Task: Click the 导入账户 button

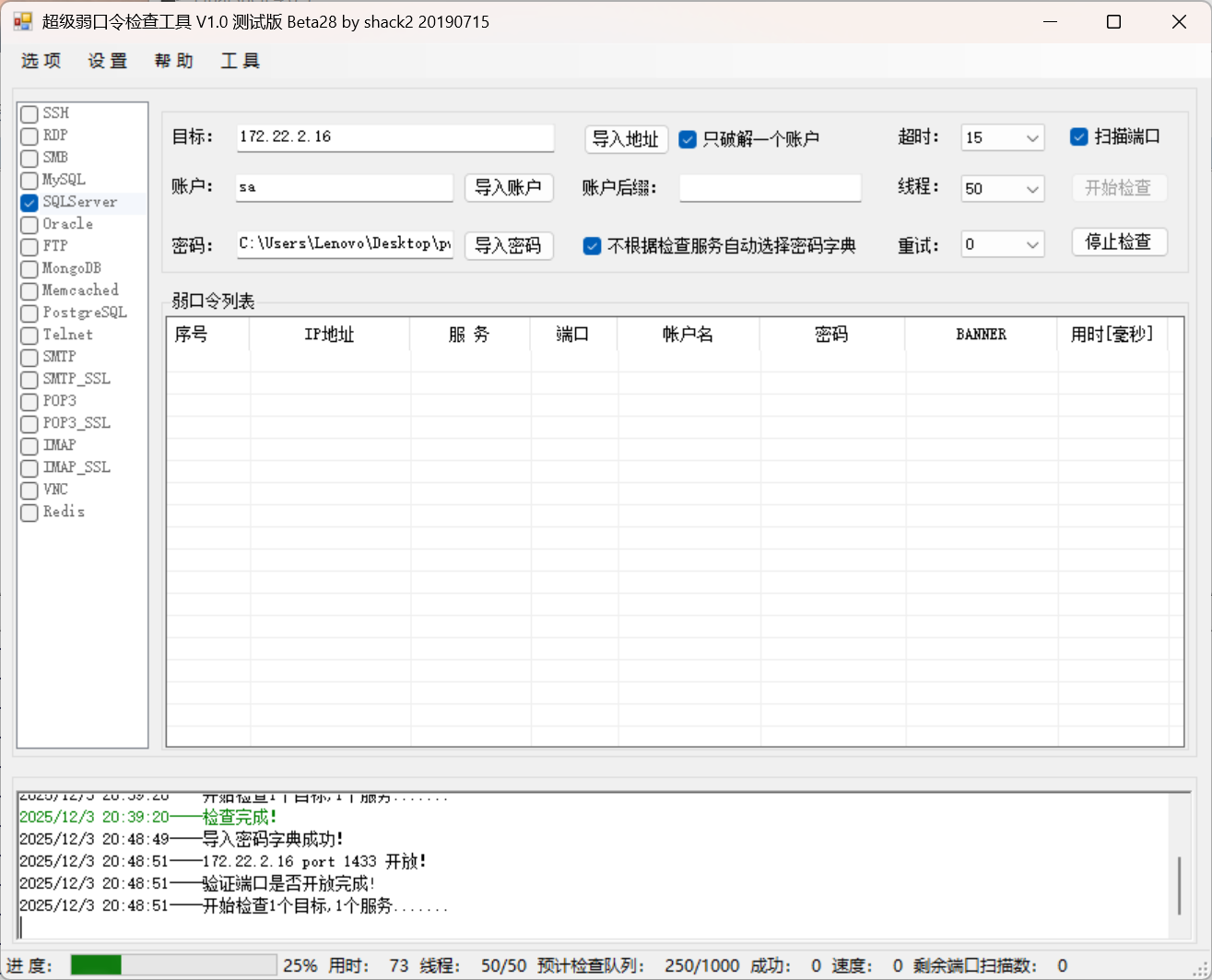Action: [x=508, y=188]
